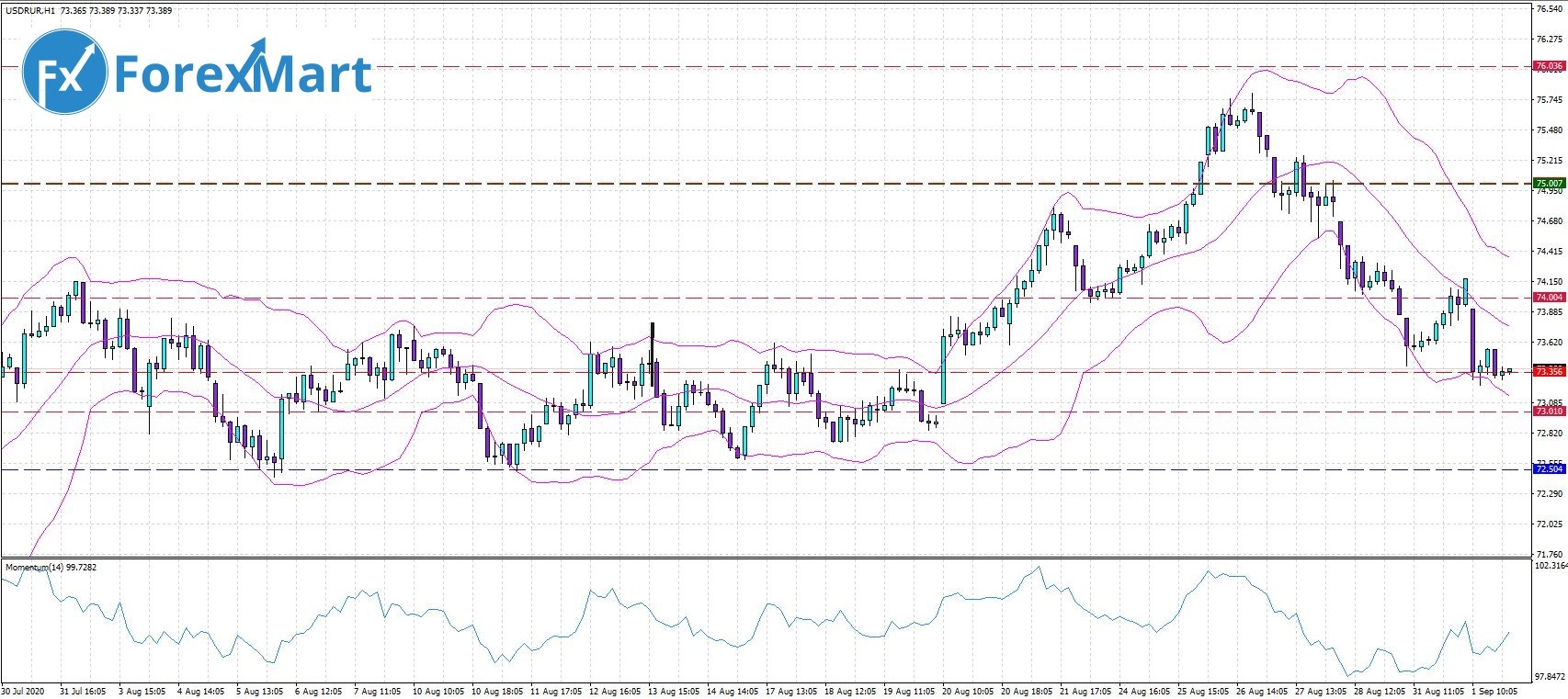Select the 75.007 green level price tag
The height and width of the screenshot is (699, 1568).
[1549, 184]
